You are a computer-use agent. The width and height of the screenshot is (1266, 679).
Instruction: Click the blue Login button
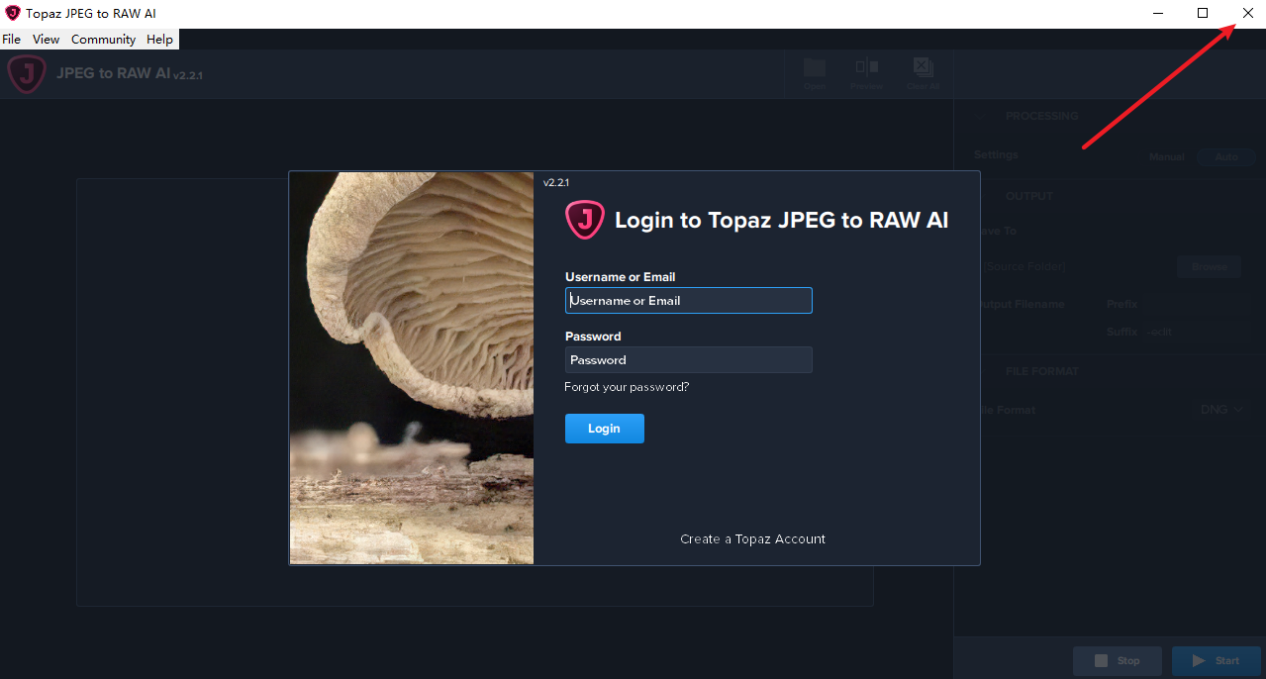pyautogui.click(x=604, y=428)
